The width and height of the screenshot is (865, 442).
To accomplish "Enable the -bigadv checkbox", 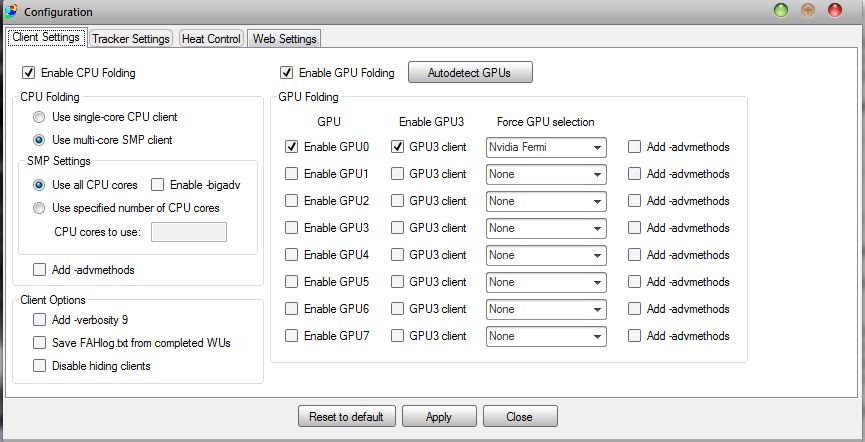I will point(158,185).
